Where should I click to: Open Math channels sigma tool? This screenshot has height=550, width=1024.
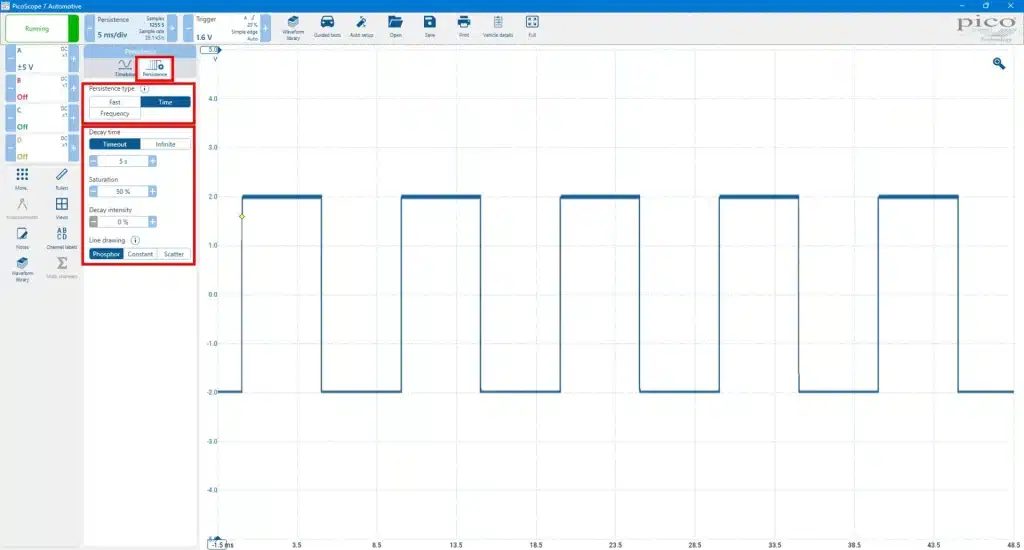point(61,267)
